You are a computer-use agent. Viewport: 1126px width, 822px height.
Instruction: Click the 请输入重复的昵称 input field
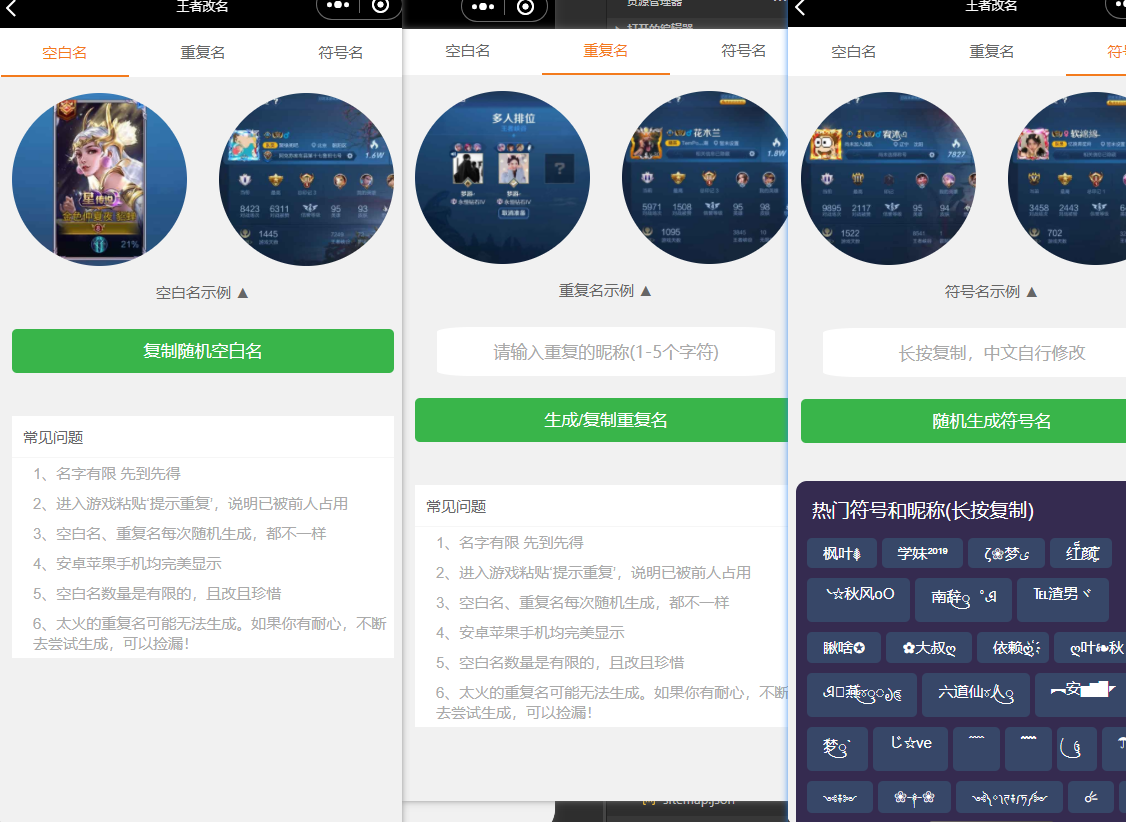click(605, 351)
